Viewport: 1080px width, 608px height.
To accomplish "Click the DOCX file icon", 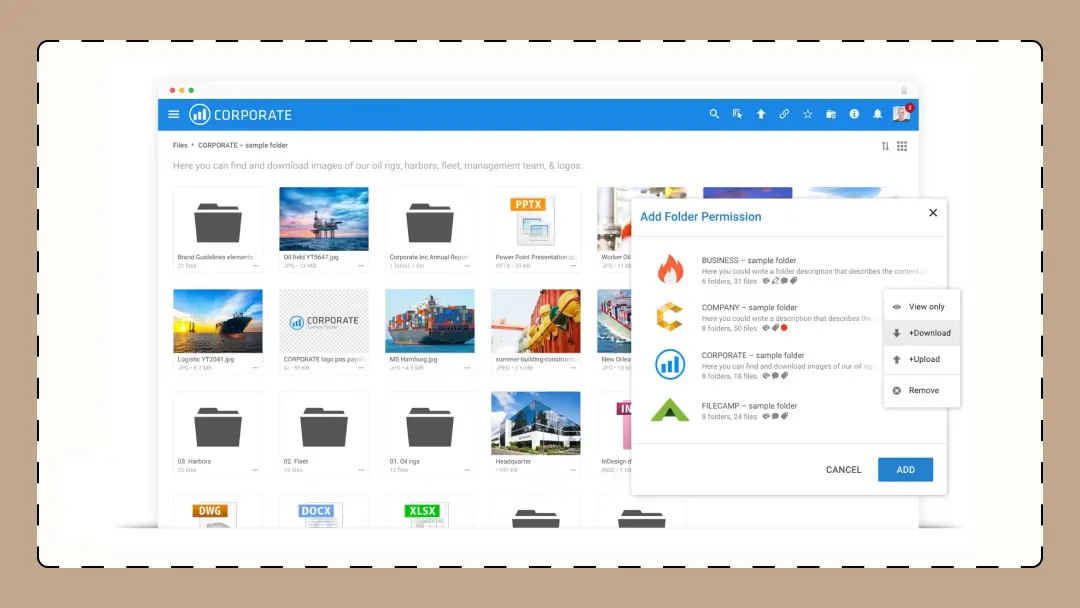I will tap(320, 514).
